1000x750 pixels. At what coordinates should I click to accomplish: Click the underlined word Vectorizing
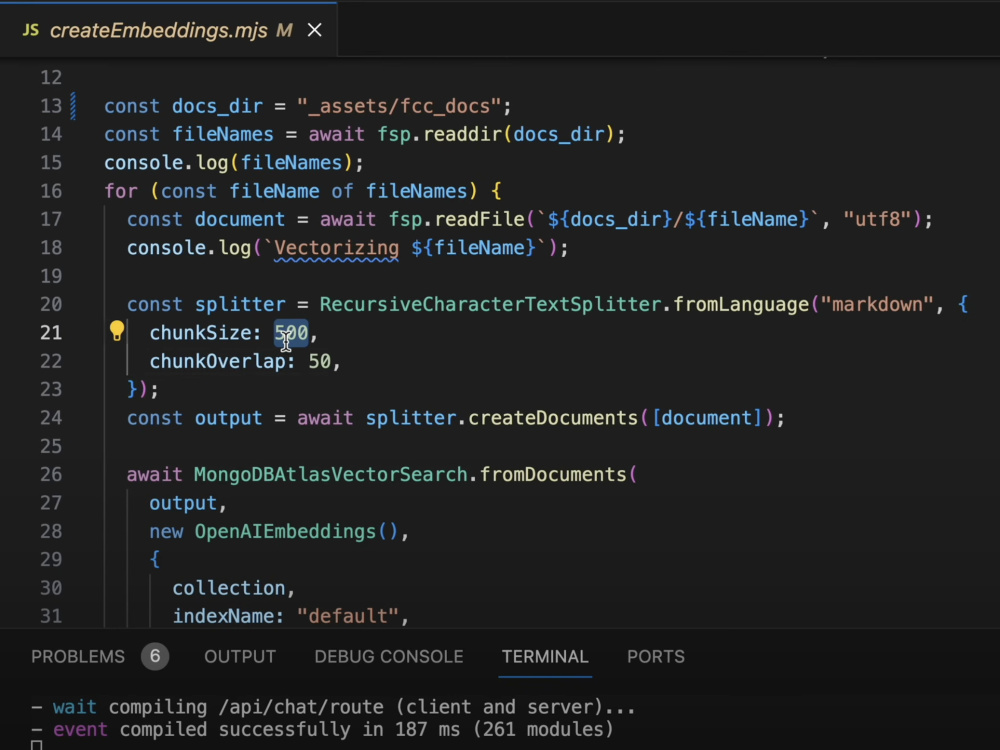tap(336, 247)
